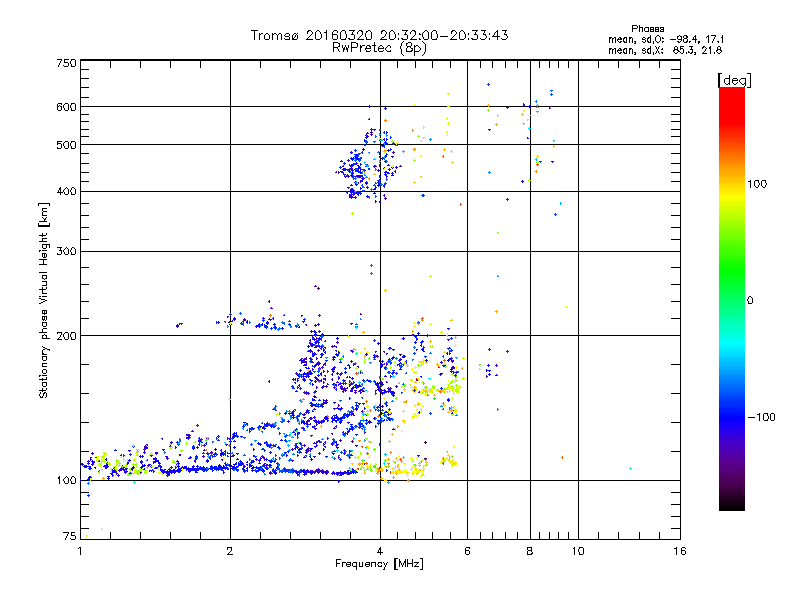The width and height of the screenshot is (800, 600).
Task: Click the colorbar tick label "100" beside yellow
Action: coord(757,184)
